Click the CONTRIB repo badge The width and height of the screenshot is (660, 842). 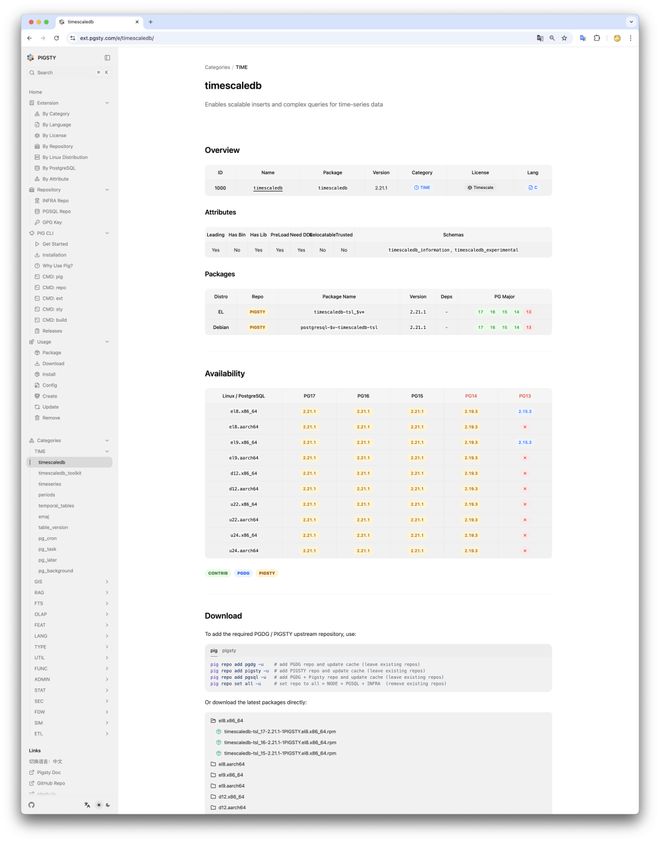coord(217,573)
